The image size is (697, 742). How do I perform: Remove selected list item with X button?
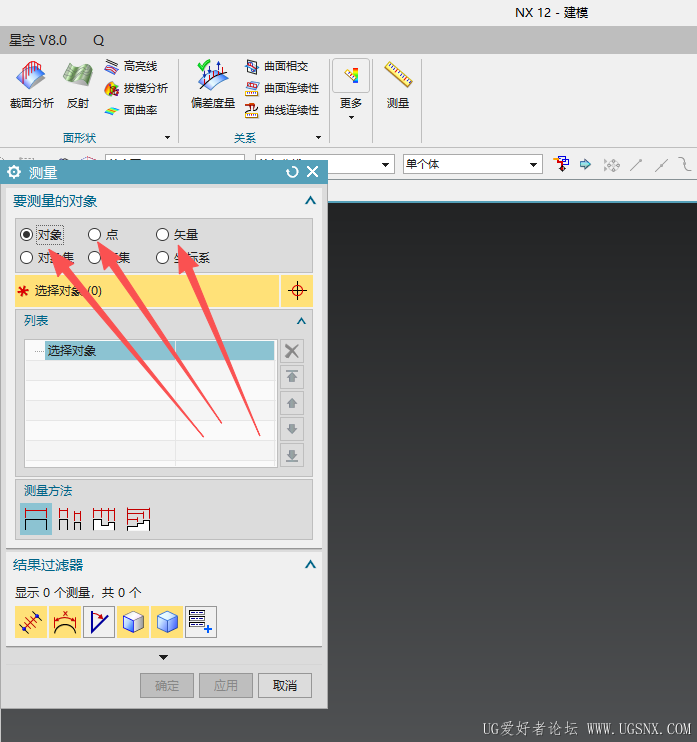(292, 351)
